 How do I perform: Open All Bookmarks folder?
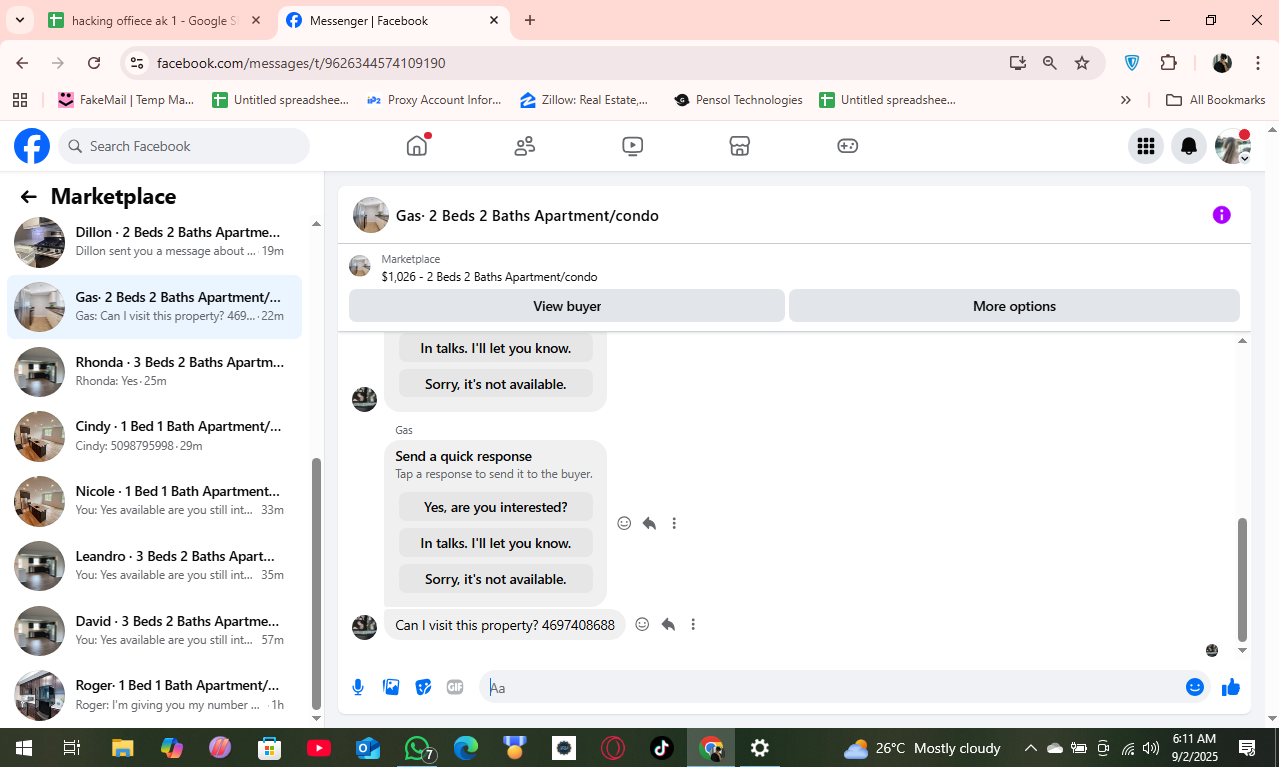point(1216,100)
